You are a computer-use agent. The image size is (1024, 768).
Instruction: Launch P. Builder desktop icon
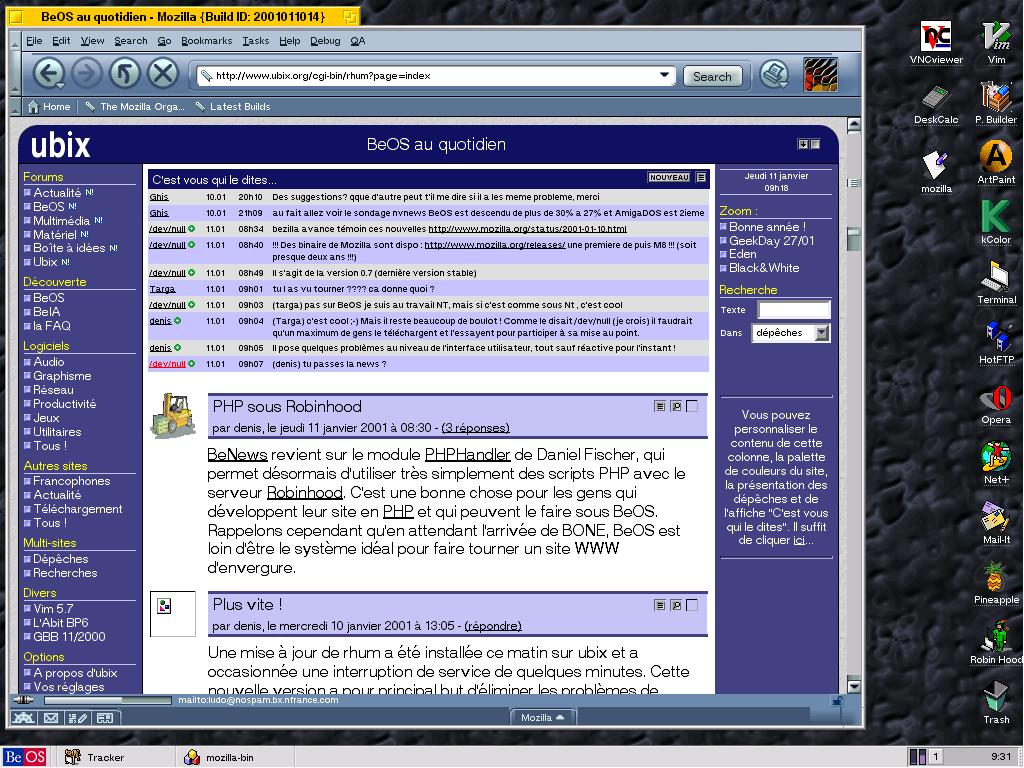pyautogui.click(x=996, y=103)
